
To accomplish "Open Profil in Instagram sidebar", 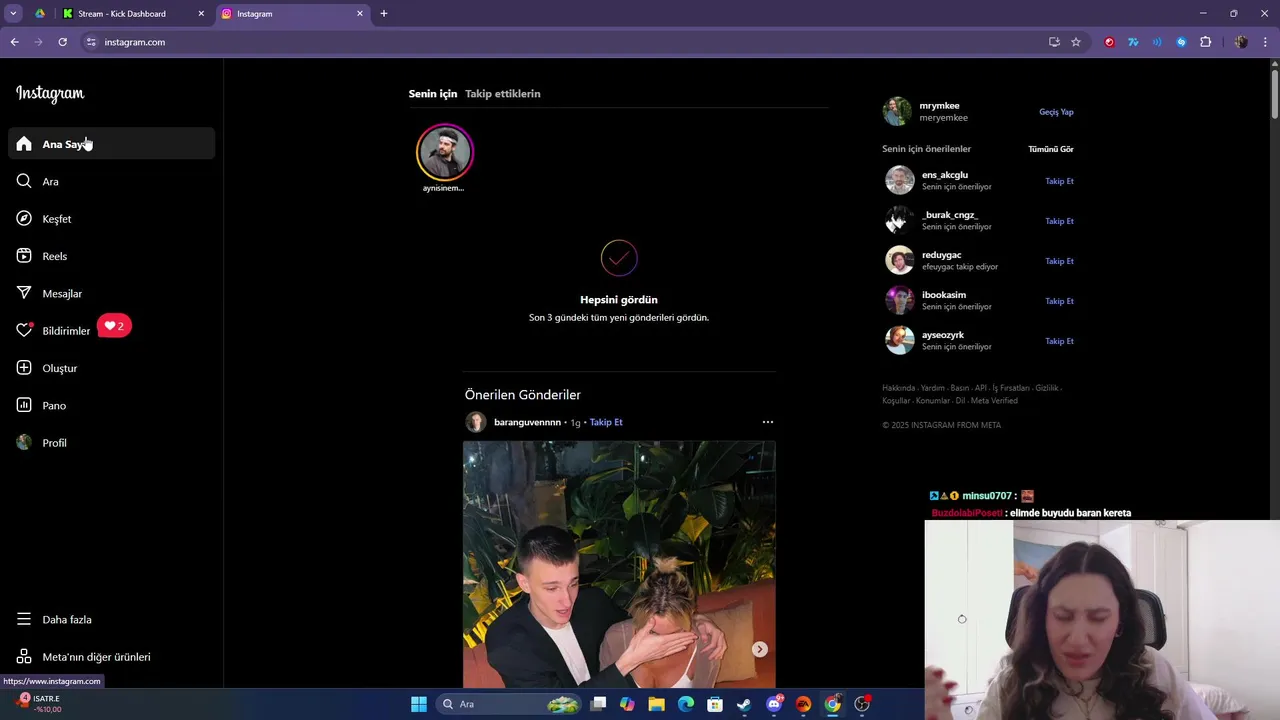I will tap(111, 442).
